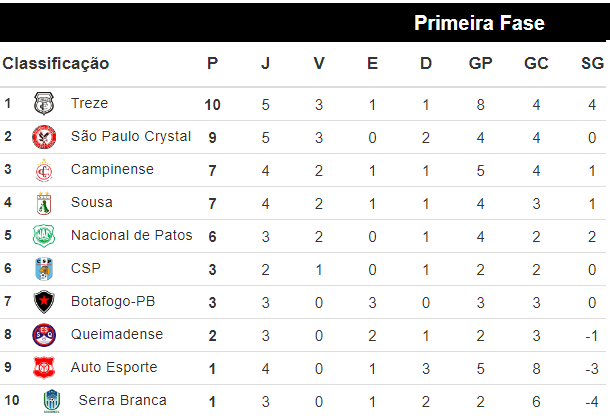Click the Queimadense team crest icon
Image resolution: width=610 pixels, height=416 pixels.
coord(42,335)
